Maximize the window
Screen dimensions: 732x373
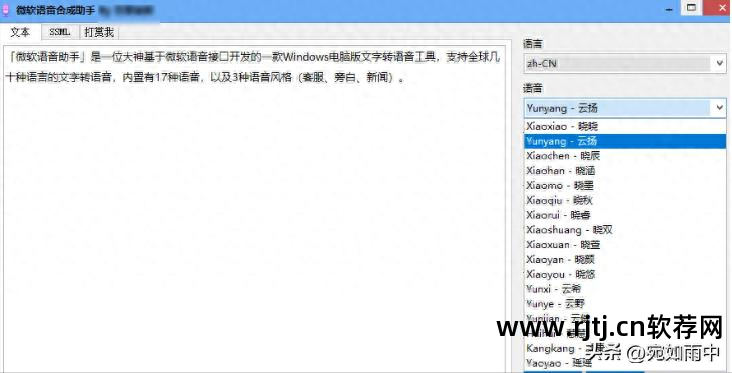691,8
